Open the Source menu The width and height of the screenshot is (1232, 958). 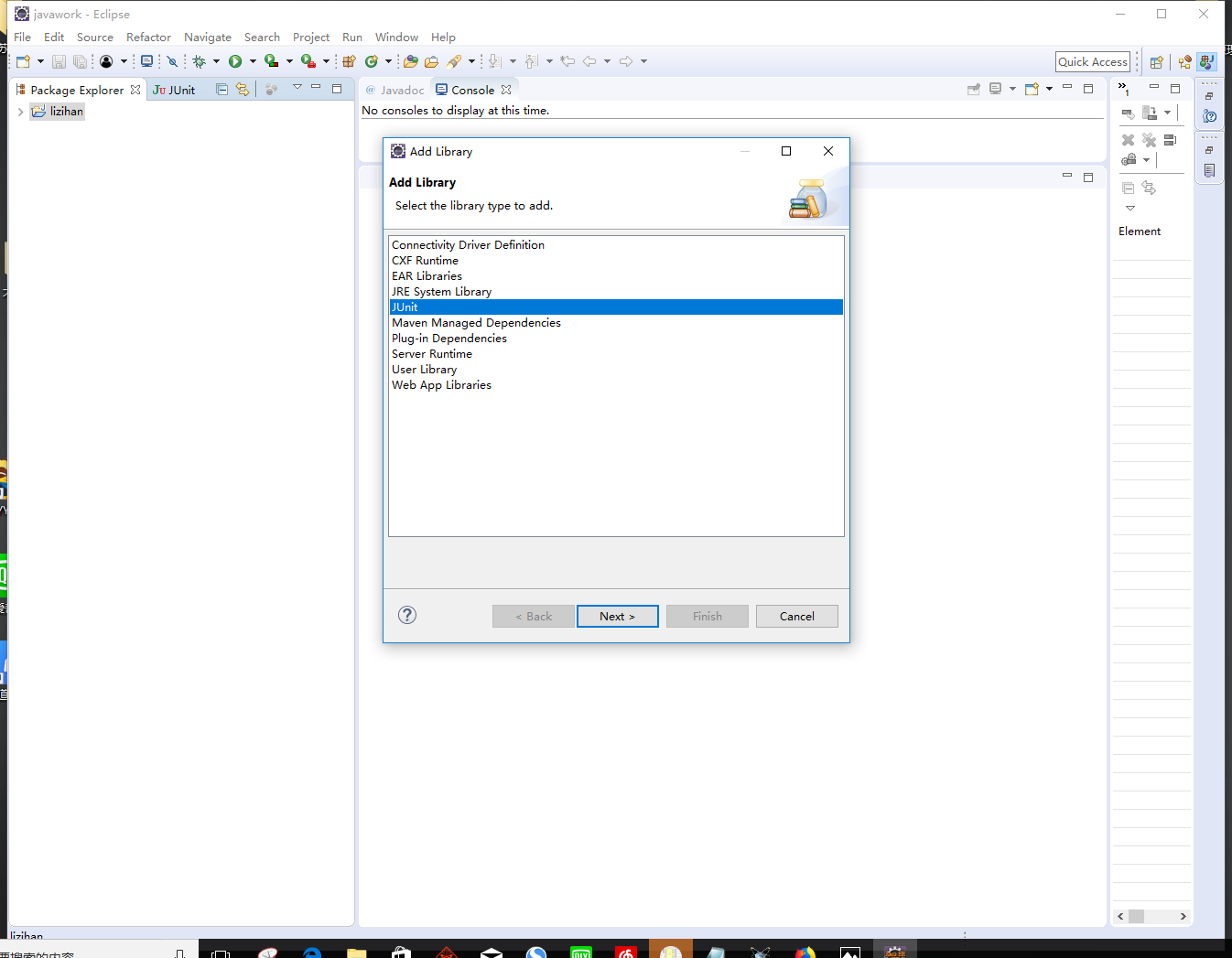[x=95, y=38]
